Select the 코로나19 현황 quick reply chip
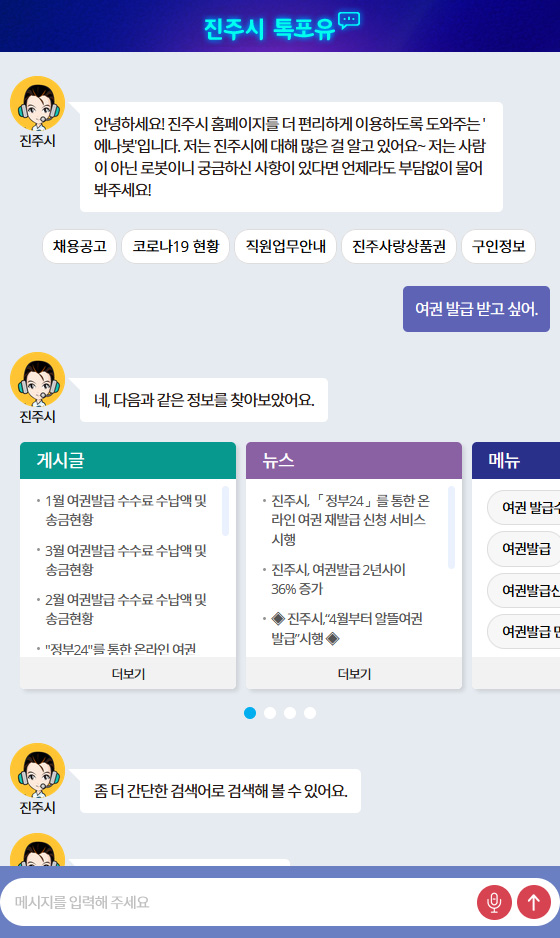 pyautogui.click(x=176, y=246)
